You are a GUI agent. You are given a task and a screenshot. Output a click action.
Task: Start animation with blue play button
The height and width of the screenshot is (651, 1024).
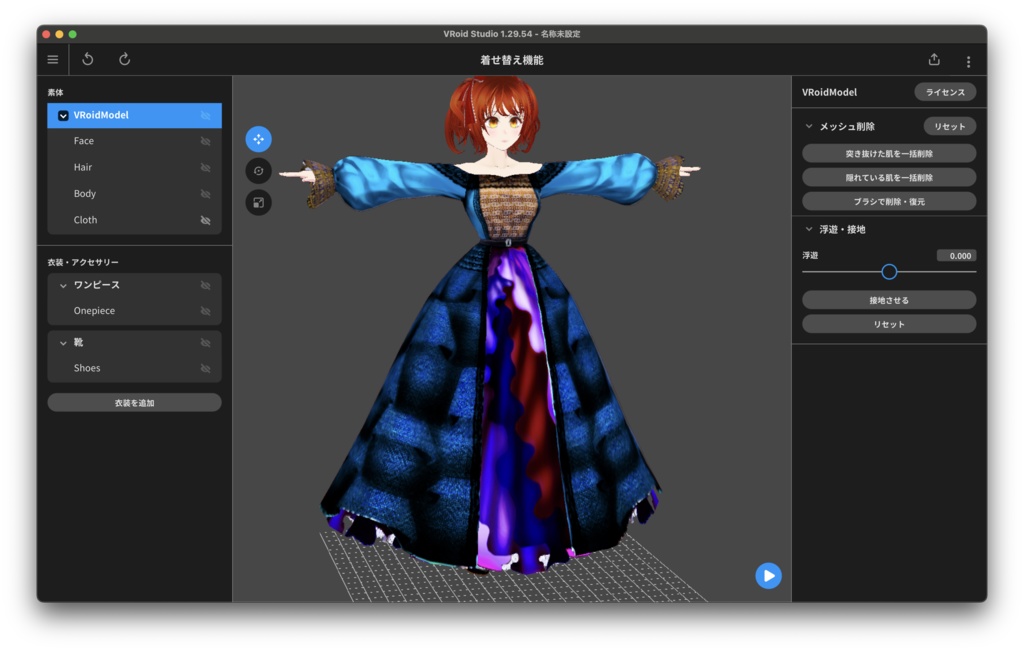pos(769,576)
